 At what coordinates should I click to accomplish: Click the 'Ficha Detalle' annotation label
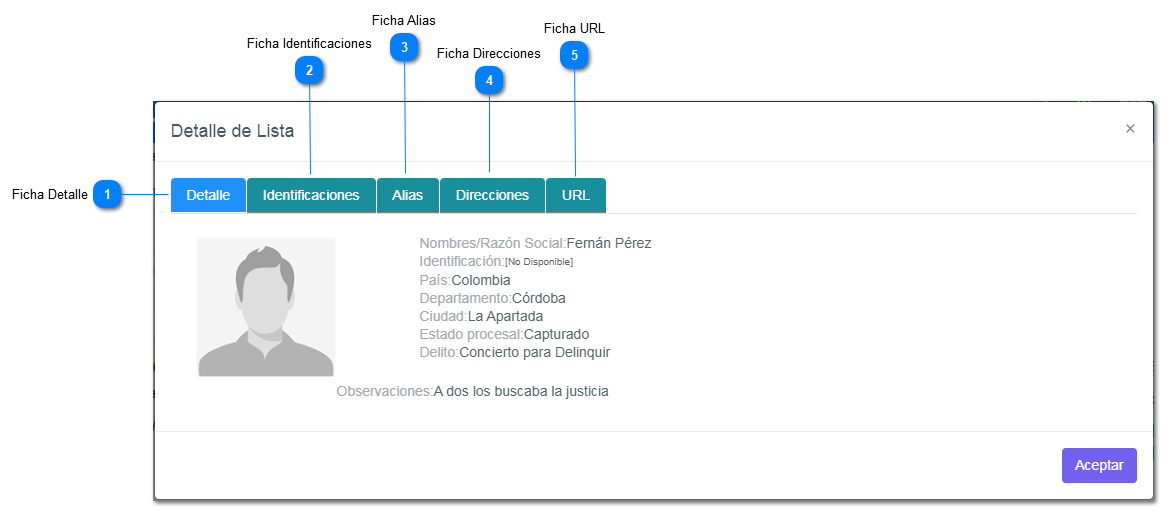tap(50, 195)
